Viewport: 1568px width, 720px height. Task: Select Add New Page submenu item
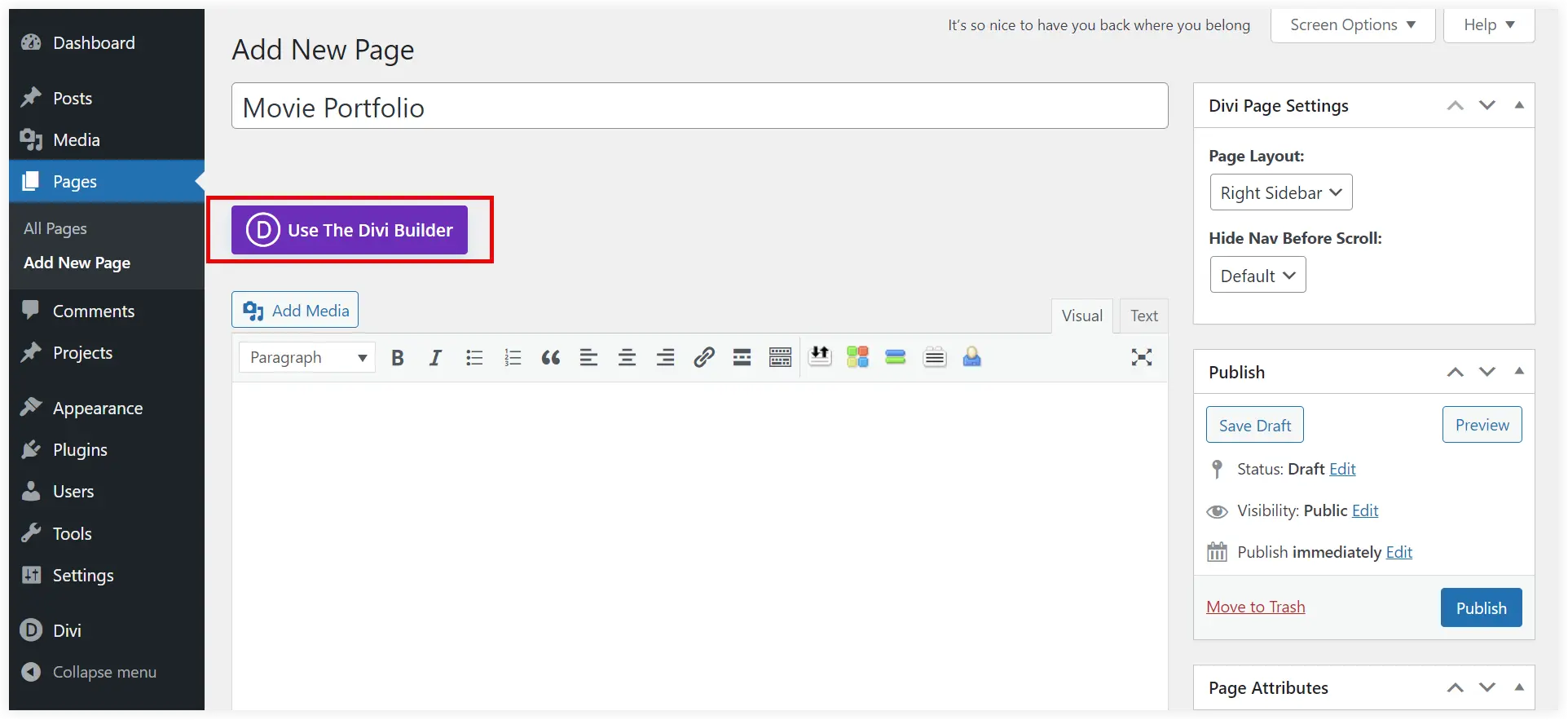tap(77, 263)
